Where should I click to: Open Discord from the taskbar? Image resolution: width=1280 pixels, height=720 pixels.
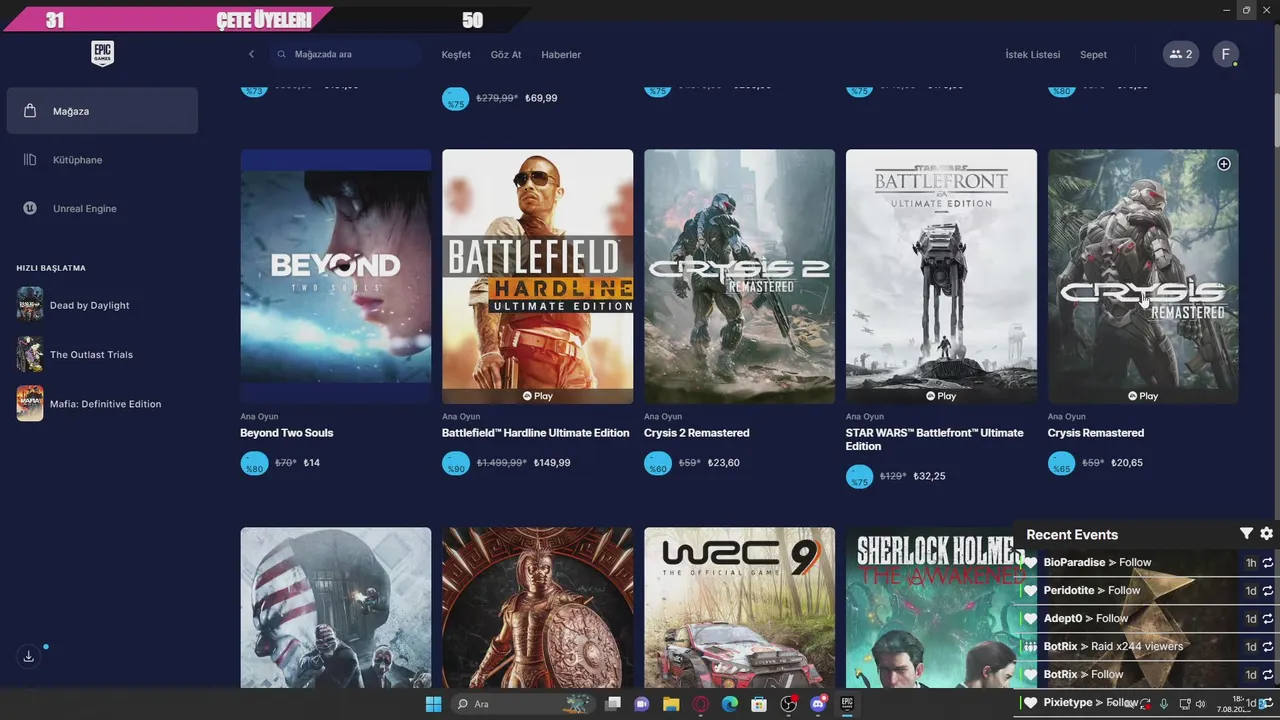818,704
